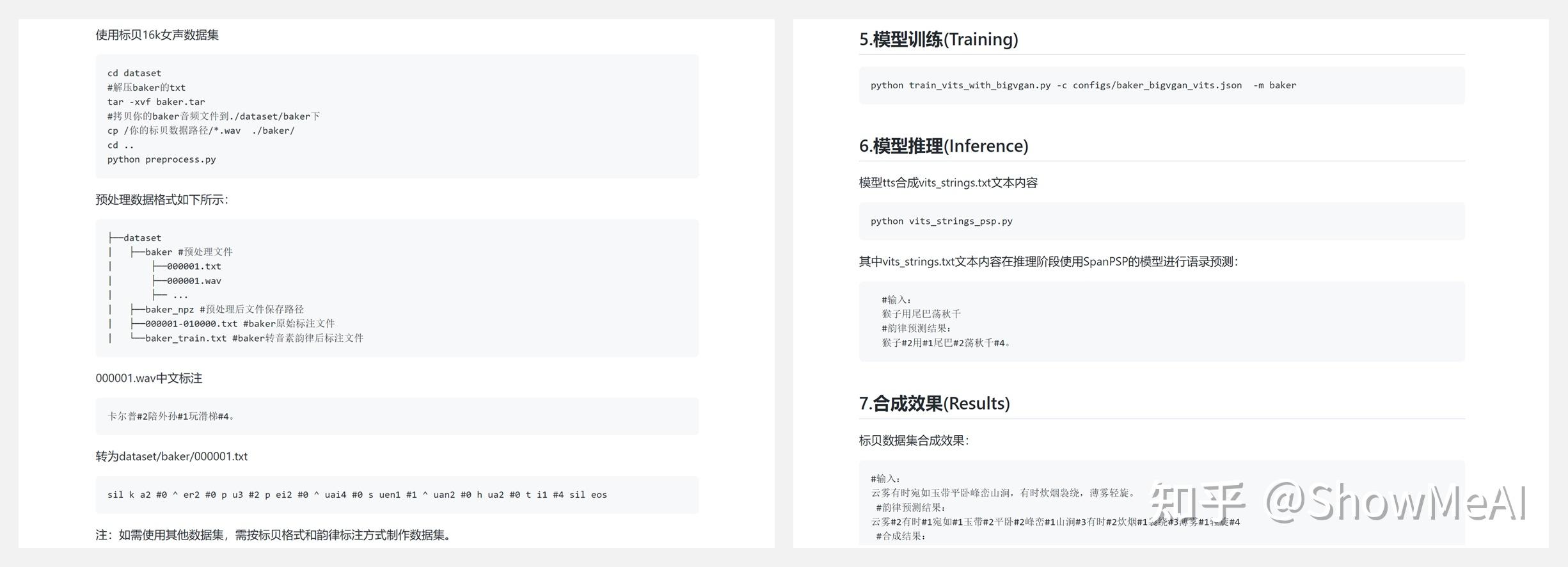
Task: Click the tree entry 000001.txt
Action: [x=187, y=266]
